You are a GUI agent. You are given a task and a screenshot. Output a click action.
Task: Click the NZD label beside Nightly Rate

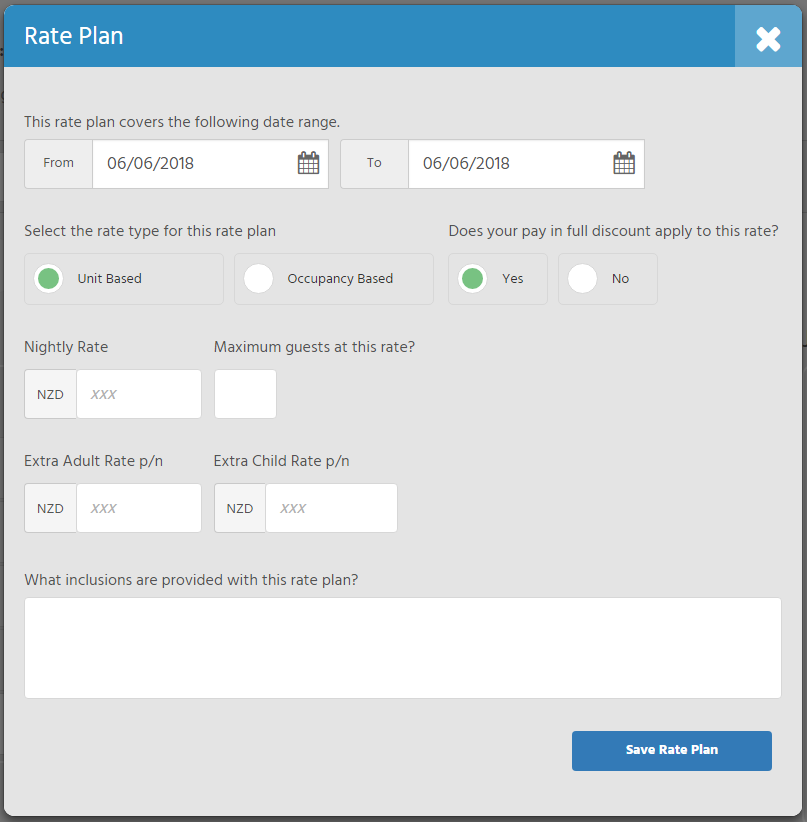pos(50,394)
